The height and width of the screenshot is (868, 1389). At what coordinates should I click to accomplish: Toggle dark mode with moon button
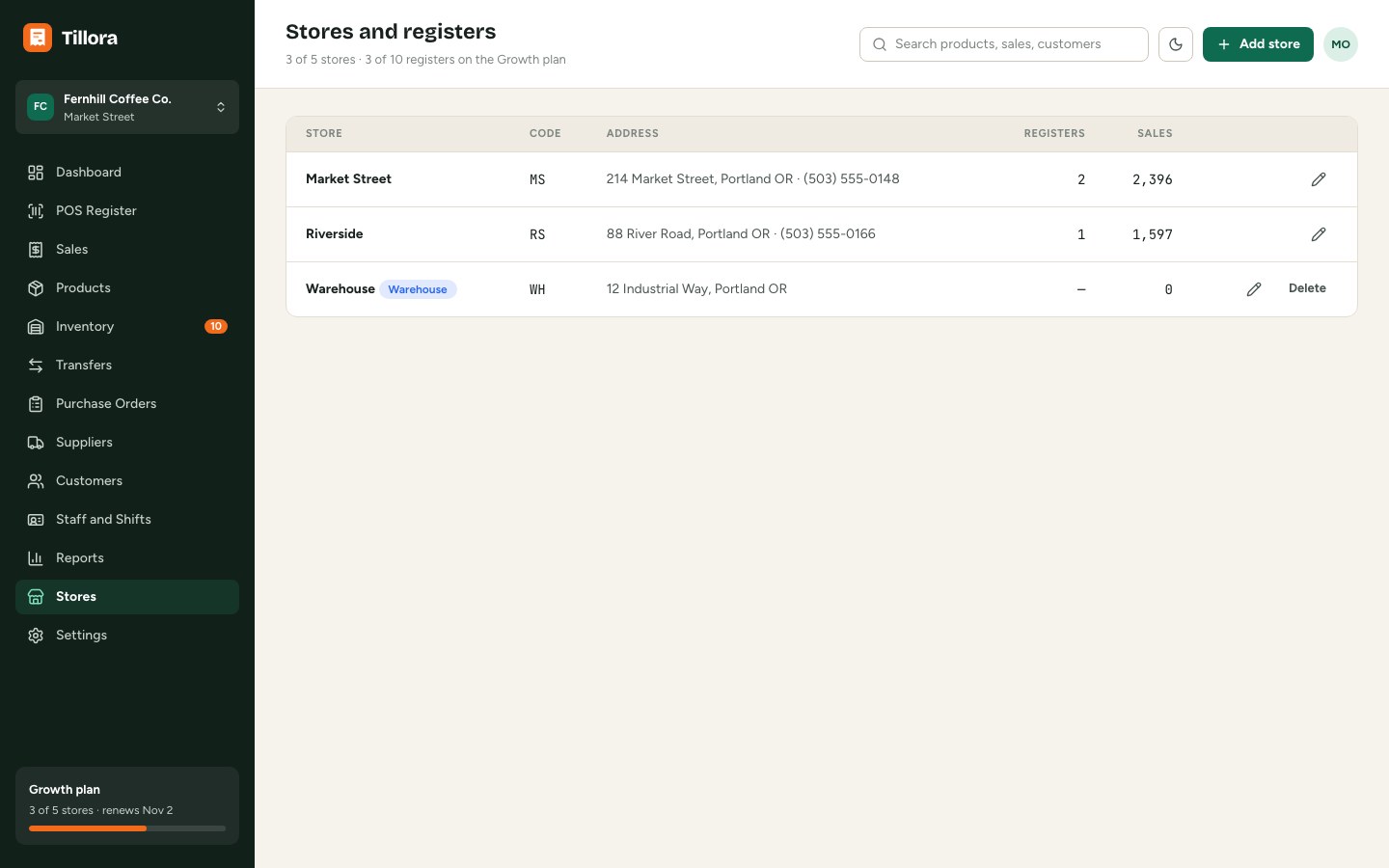coord(1176,44)
